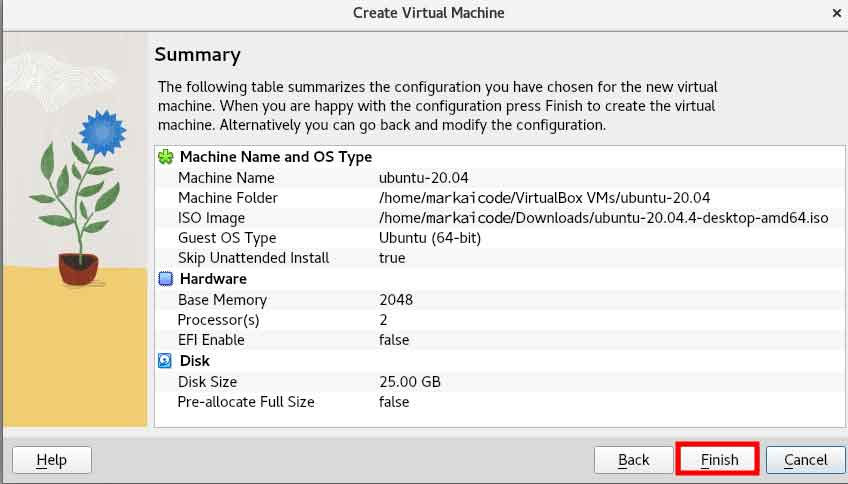Click the Pre-allocate Full Size value false
Screen dimensions: 848x484
394,402
